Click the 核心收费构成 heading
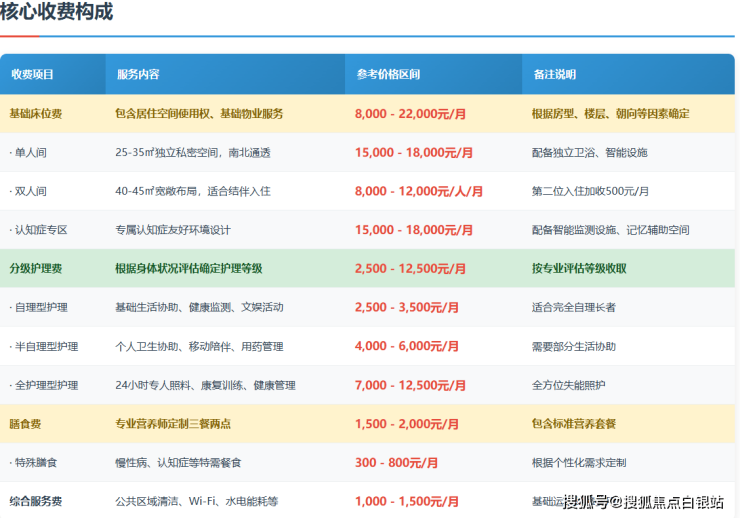 57,13
